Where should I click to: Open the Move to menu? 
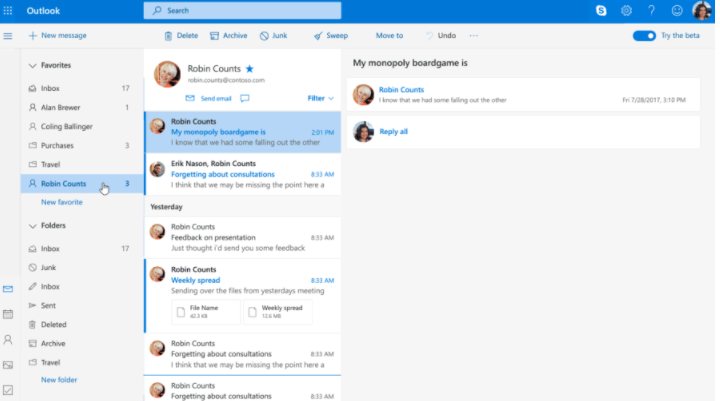(389, 35)
